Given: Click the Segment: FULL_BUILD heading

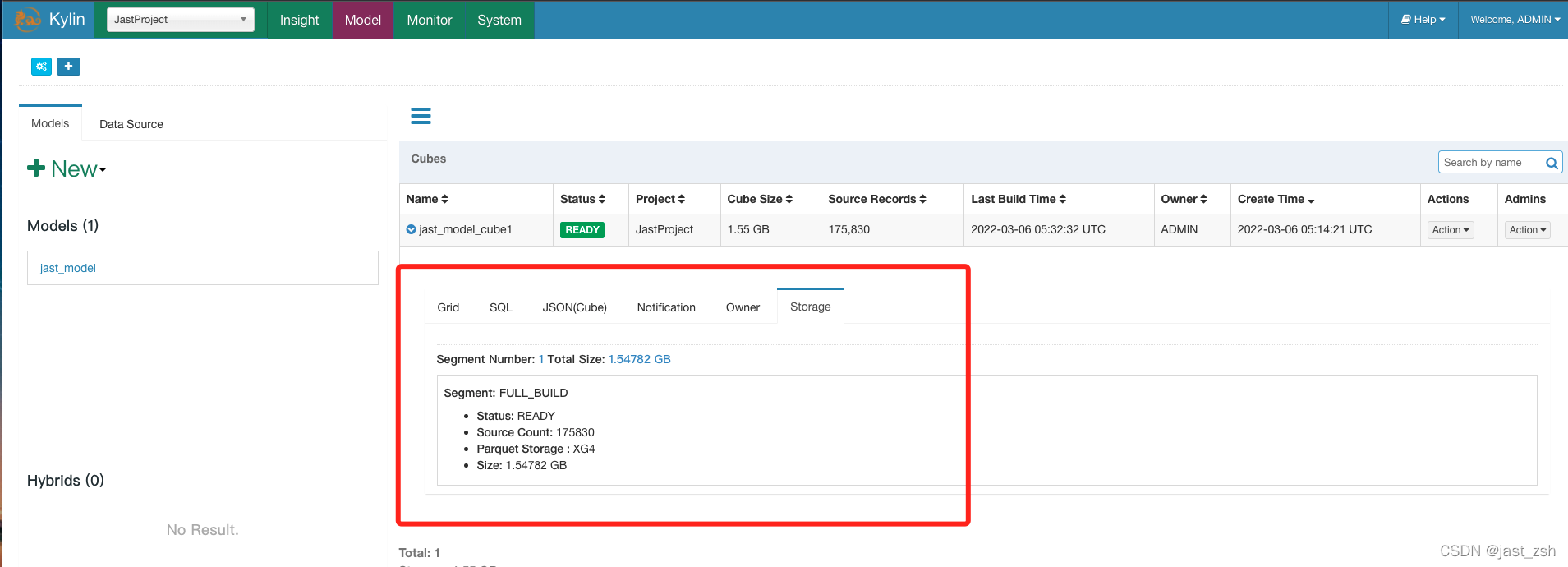Looking at the screenshot, I should pyautogui.click(x=506, y=393).
